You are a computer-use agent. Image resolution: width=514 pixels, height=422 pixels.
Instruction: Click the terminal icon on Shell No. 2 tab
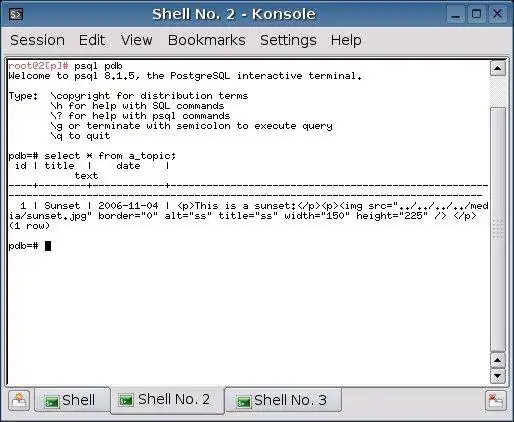tap(126, 400)
